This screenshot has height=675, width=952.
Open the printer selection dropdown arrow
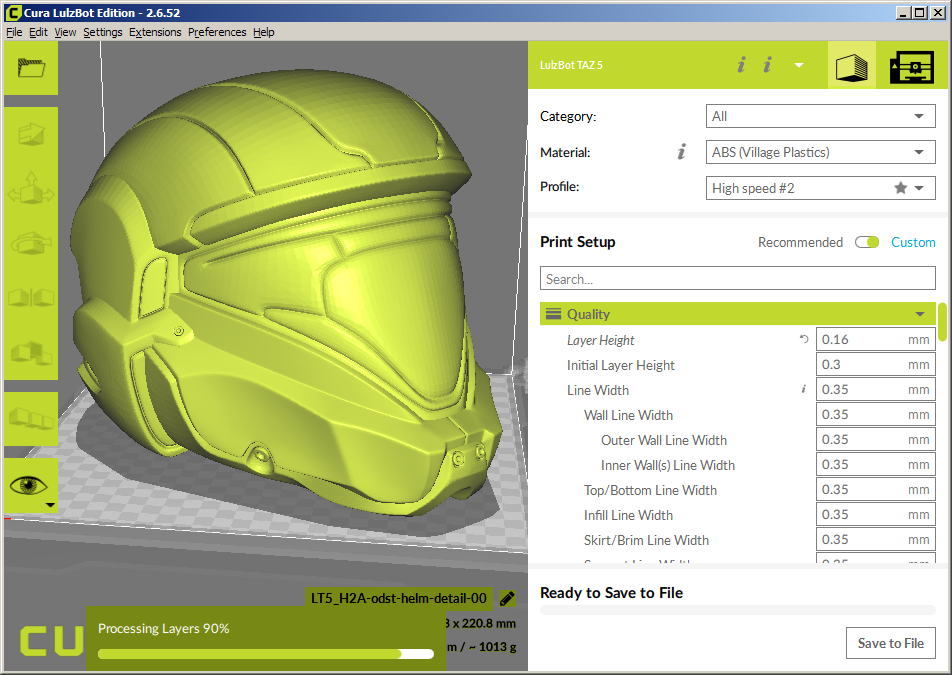(799, 65)
